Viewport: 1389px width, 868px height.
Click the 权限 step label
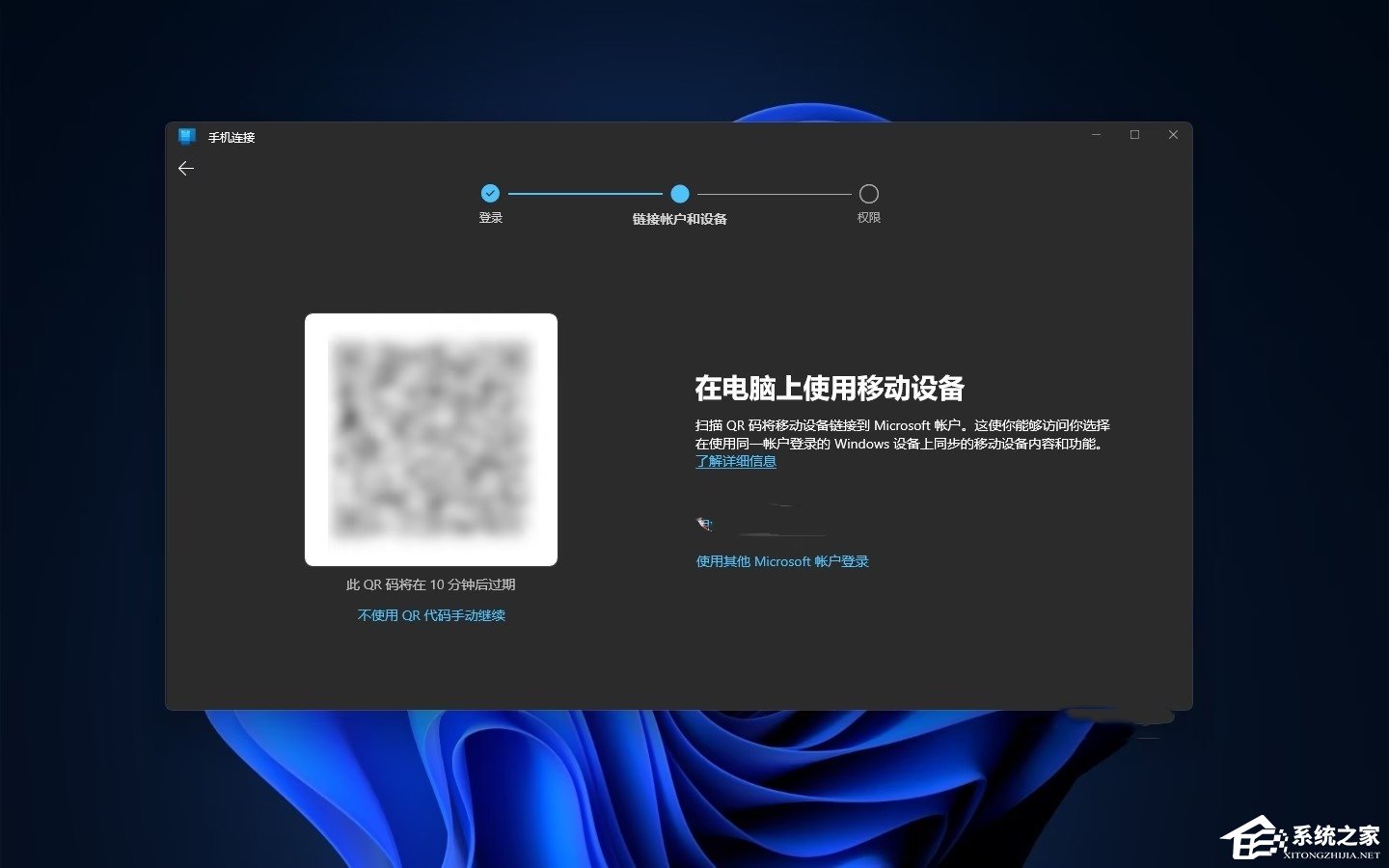869,218
